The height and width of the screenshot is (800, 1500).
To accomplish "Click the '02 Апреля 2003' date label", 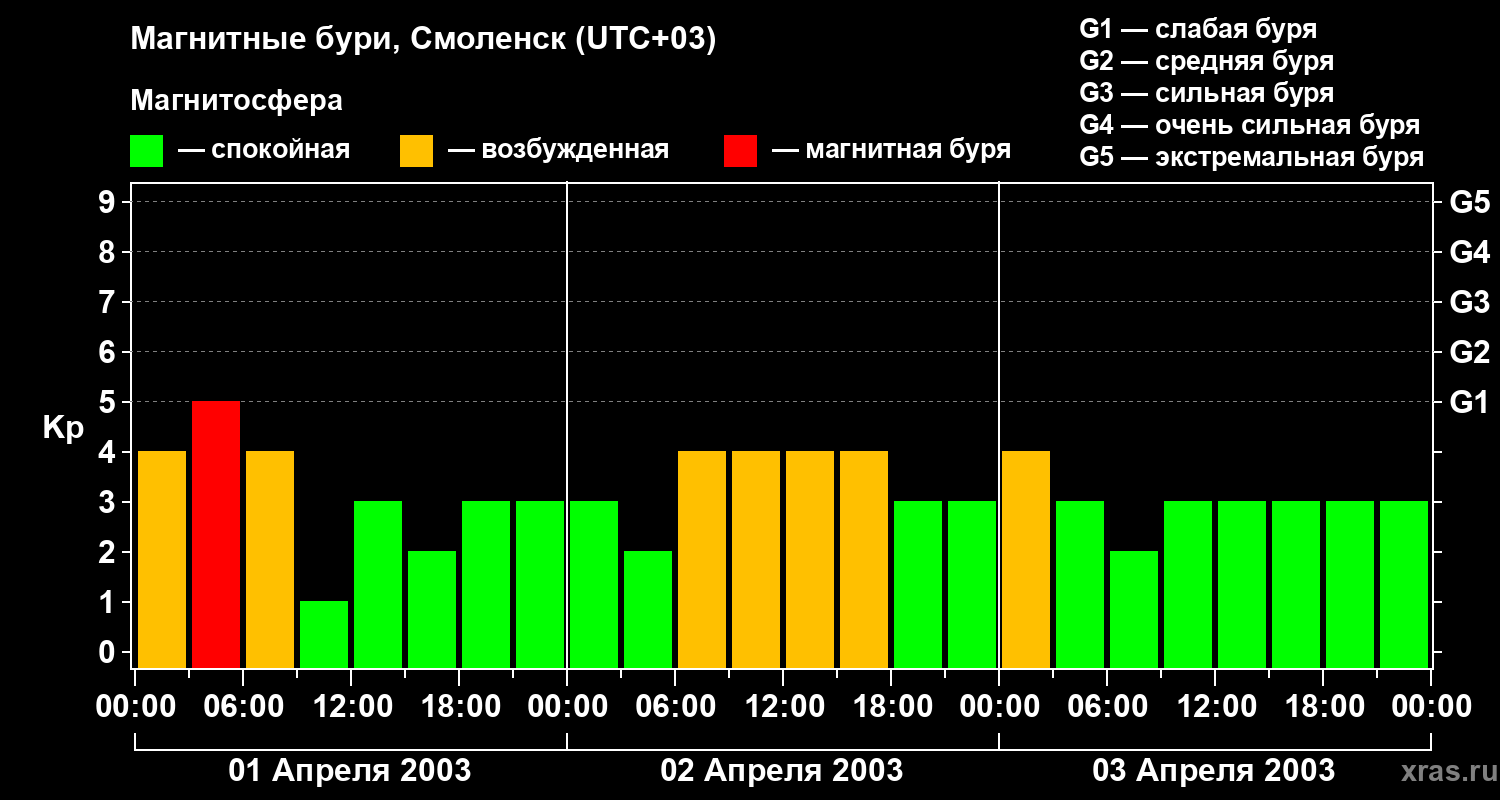I will click(x=782, y=770).
